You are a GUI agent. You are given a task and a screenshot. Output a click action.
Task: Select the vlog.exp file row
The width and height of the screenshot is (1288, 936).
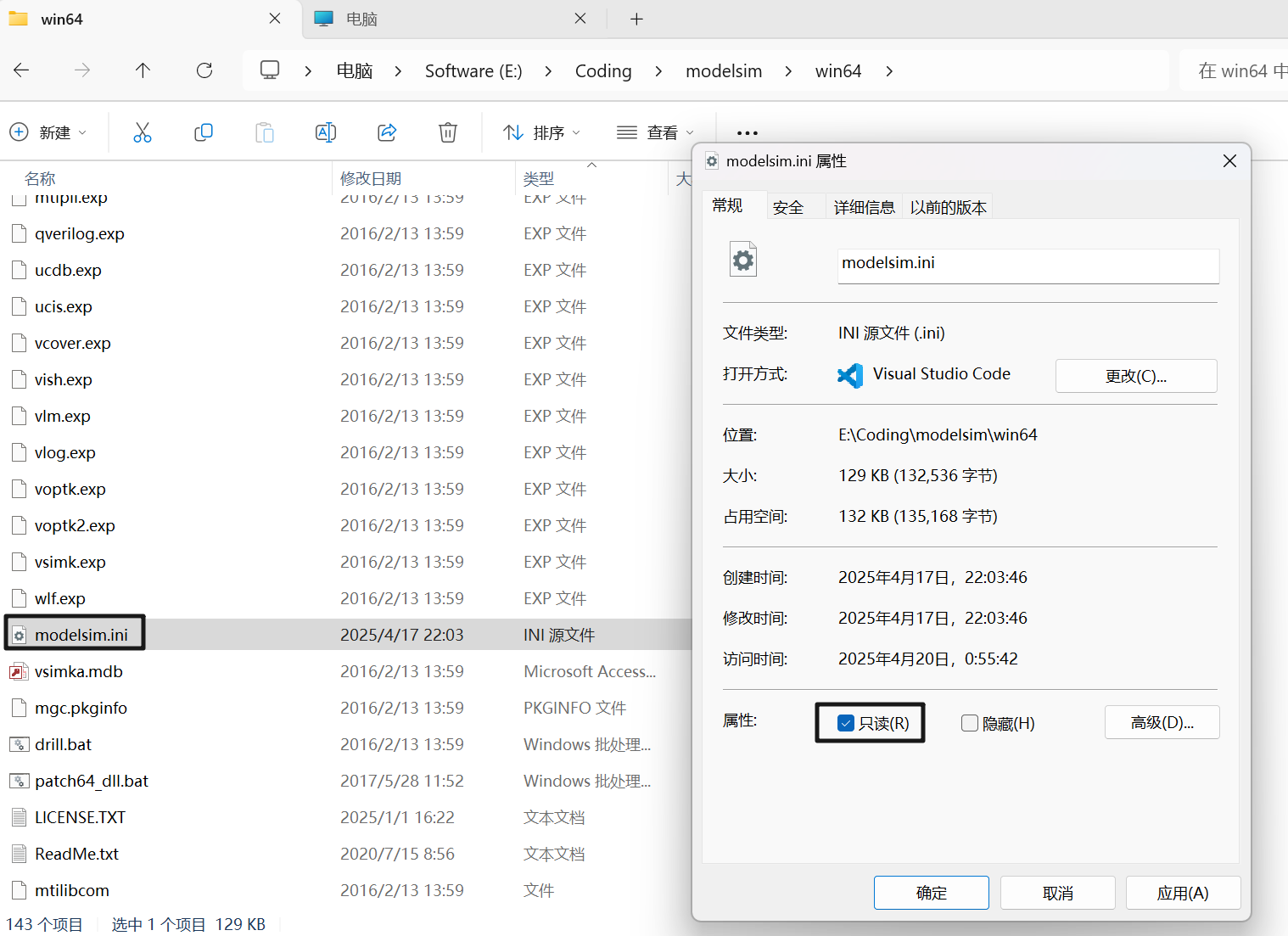348,453
